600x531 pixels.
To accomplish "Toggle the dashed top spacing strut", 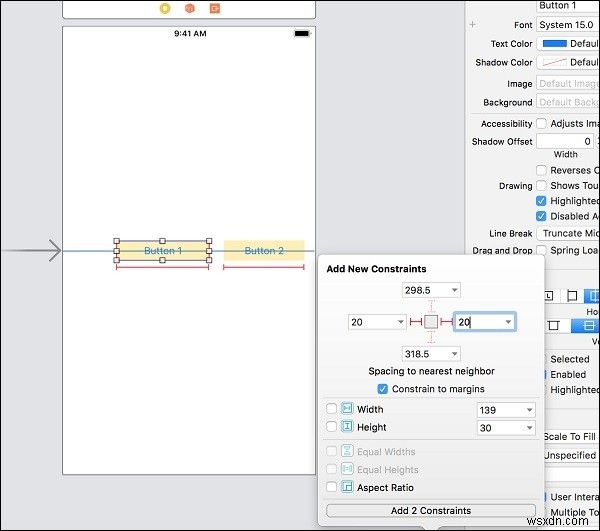I will pyautogui.click(x=431, y=306).
